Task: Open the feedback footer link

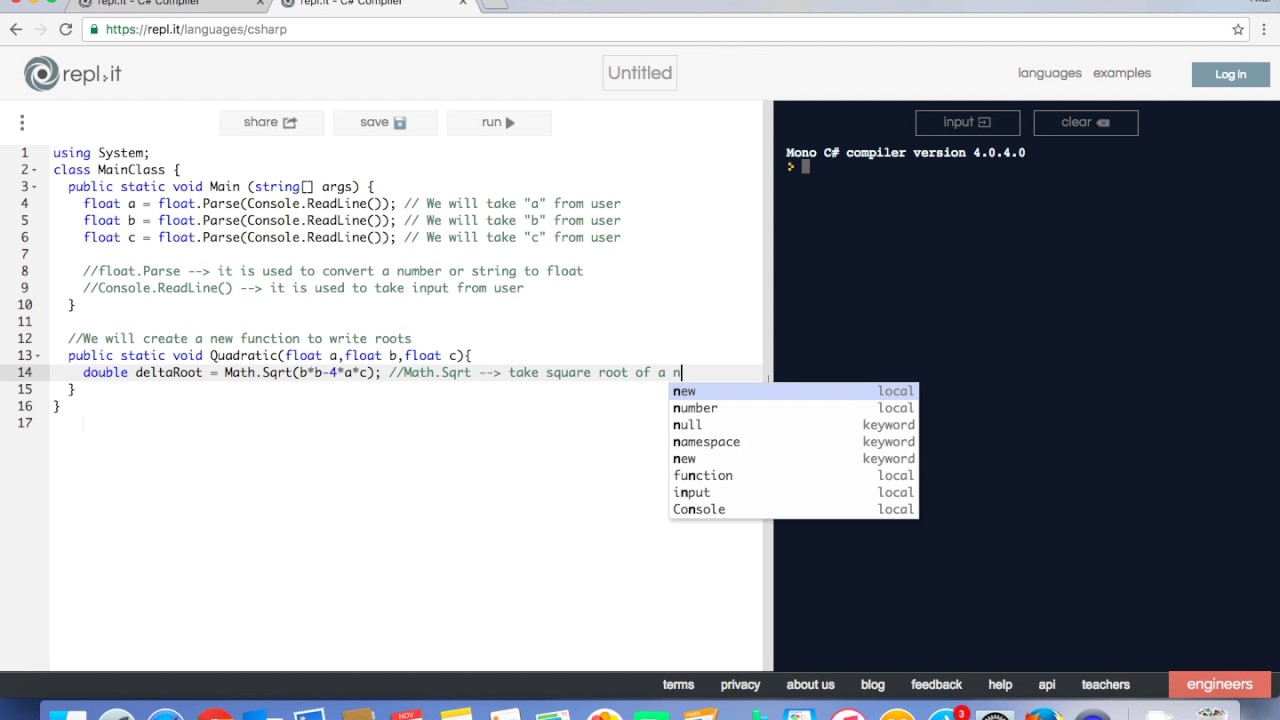Action: click(936, 685)
